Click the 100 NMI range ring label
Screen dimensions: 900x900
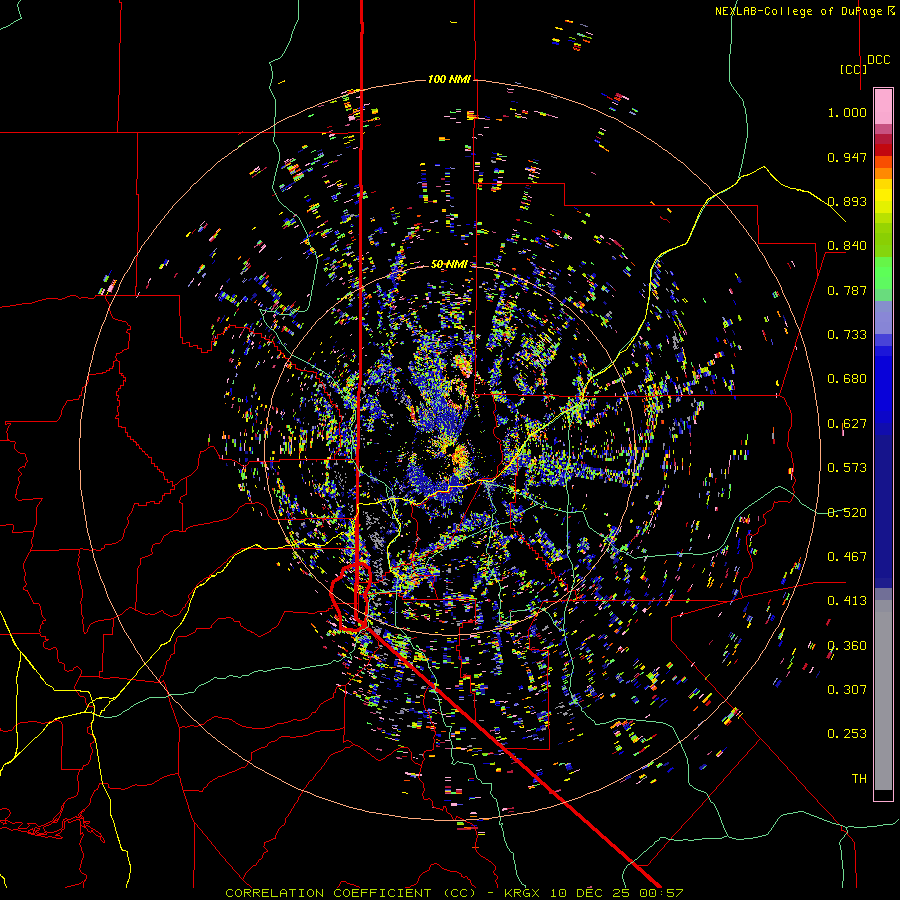[x=448, y=79]
